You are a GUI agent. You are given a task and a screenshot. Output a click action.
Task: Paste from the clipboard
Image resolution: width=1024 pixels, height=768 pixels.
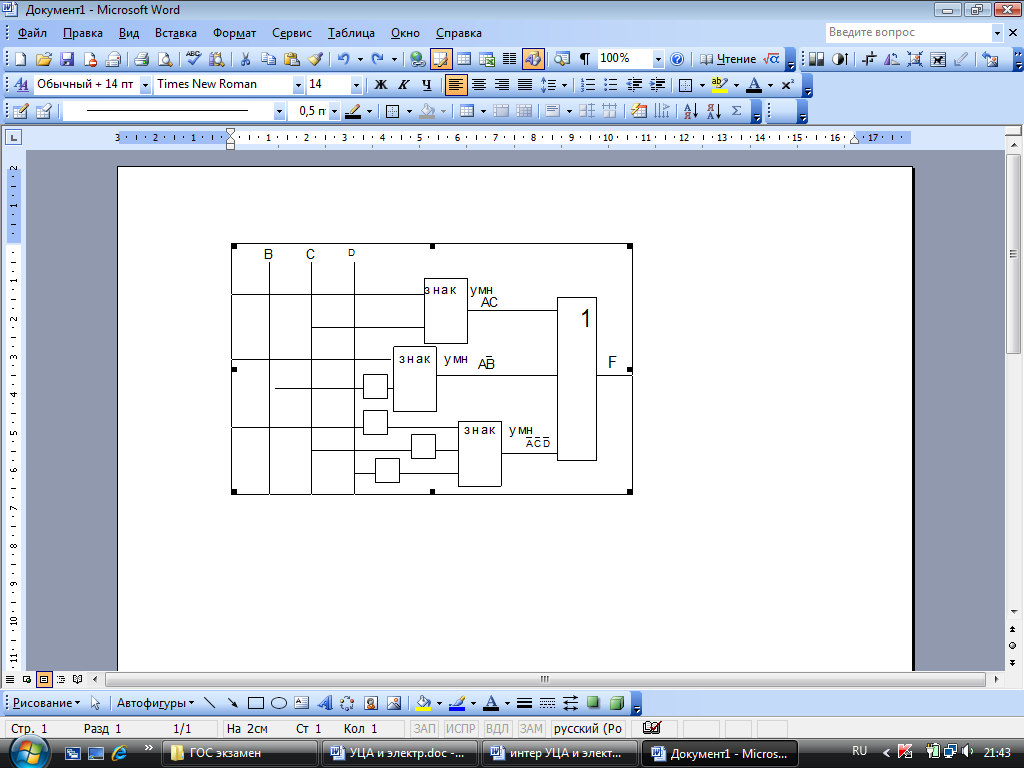292,59
